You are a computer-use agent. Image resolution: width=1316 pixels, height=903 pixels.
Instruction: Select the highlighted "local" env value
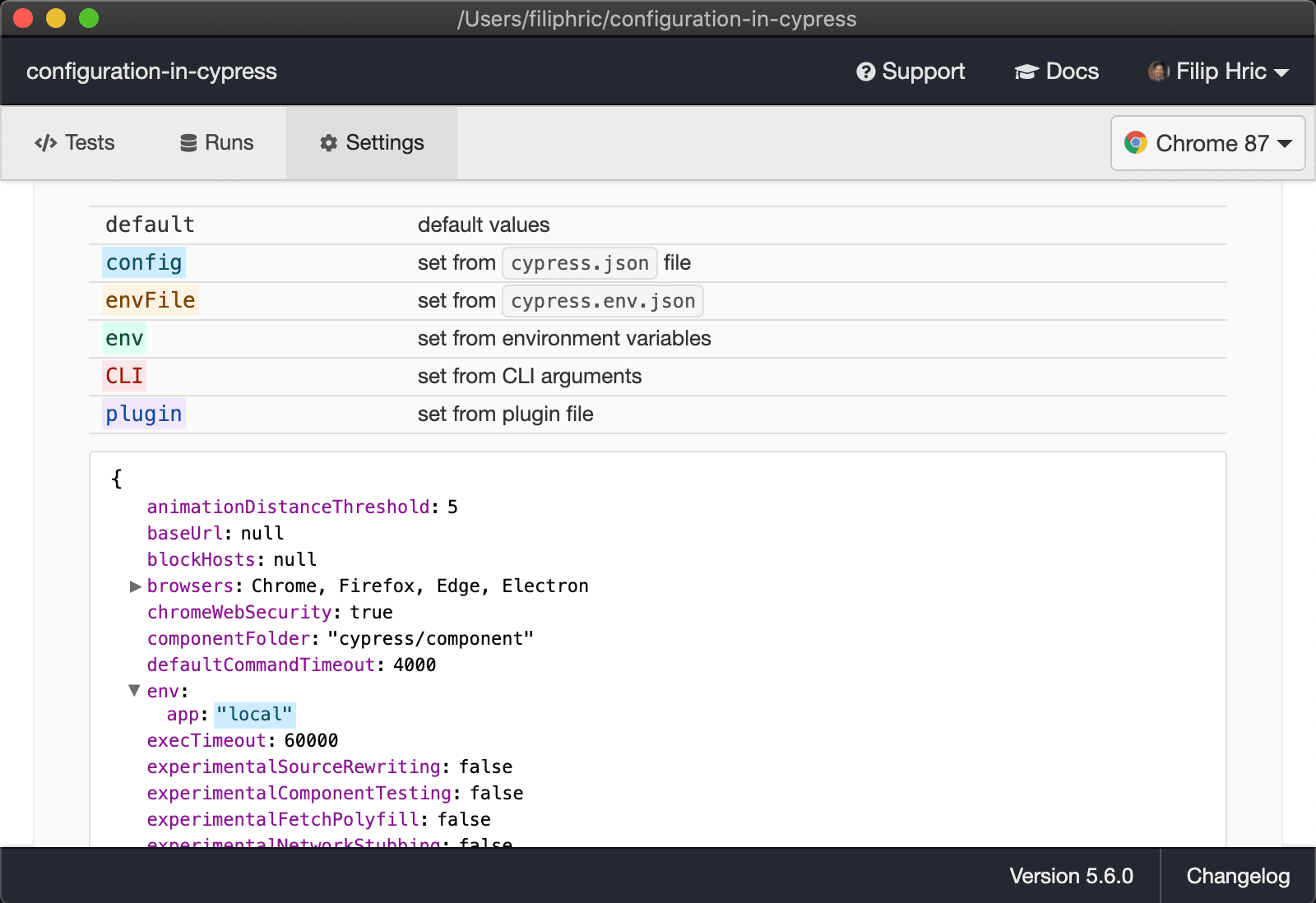click(254, 714)
